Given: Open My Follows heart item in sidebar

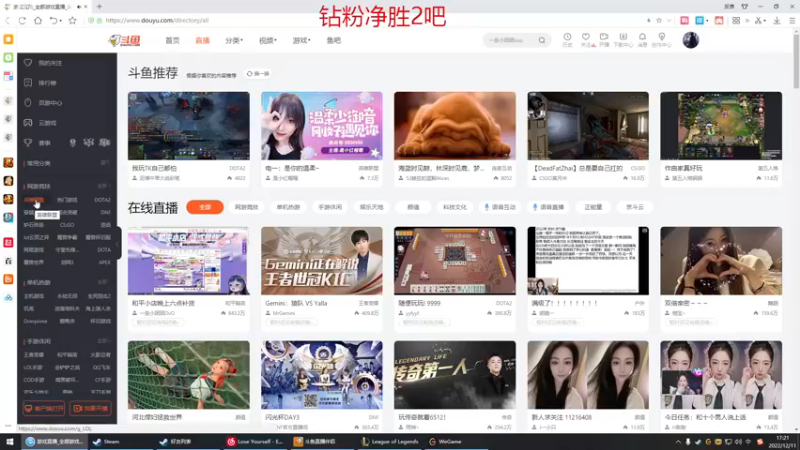Looking at the screenshot, I should click(43, 63).
